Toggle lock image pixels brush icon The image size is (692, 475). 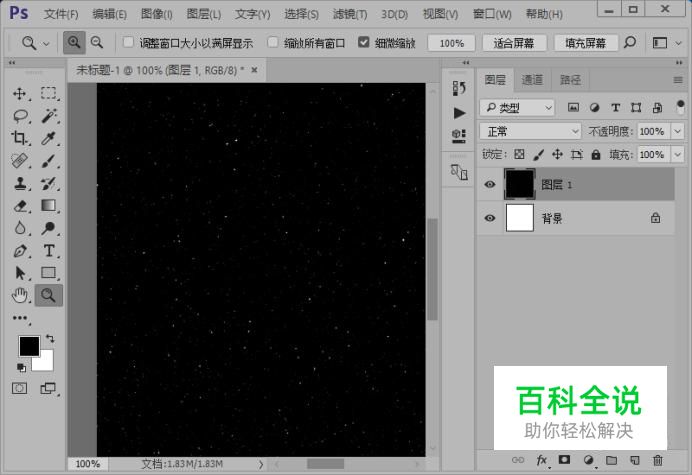pyautogui.click(x=538, y=155)
